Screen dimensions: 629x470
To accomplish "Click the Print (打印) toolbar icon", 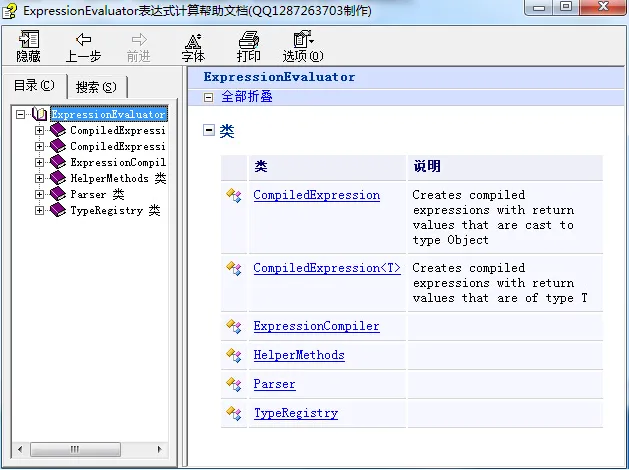I will [248, 40].
